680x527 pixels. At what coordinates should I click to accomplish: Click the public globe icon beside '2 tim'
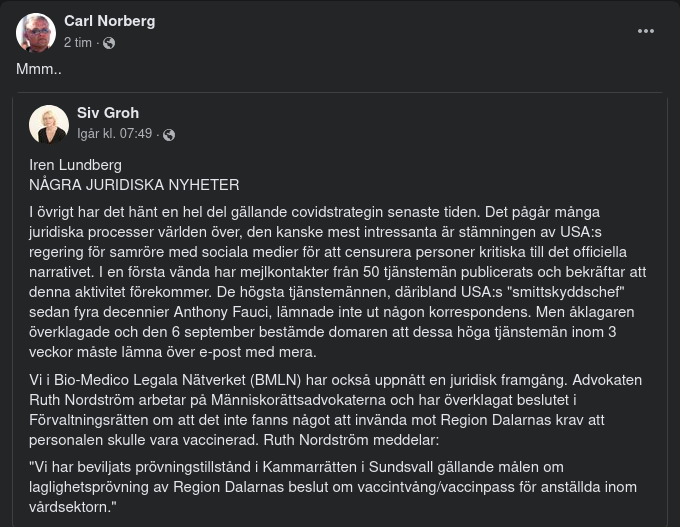pyautogui.click(x=109, y=43)
